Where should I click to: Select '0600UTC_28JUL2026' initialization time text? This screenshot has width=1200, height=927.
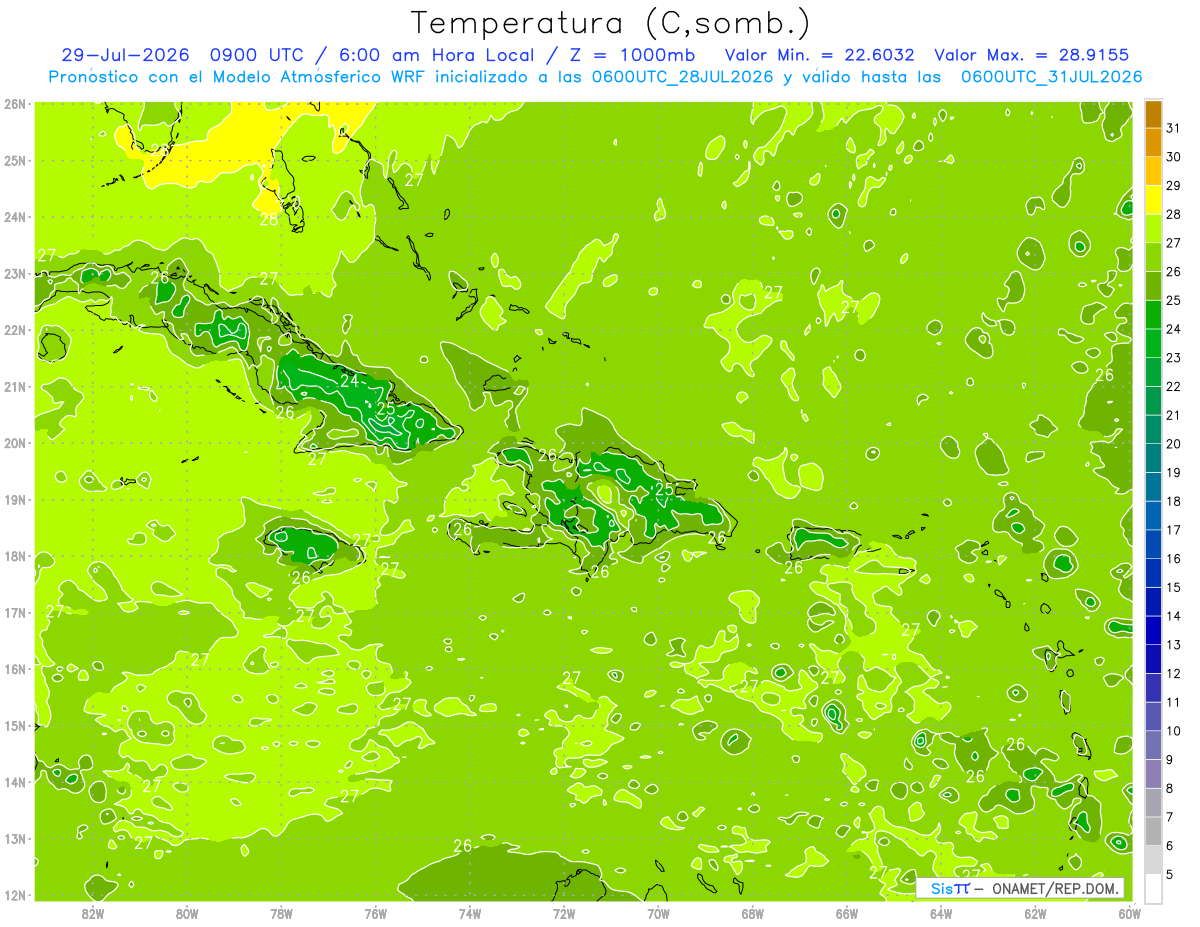click(x=682, y=76)
